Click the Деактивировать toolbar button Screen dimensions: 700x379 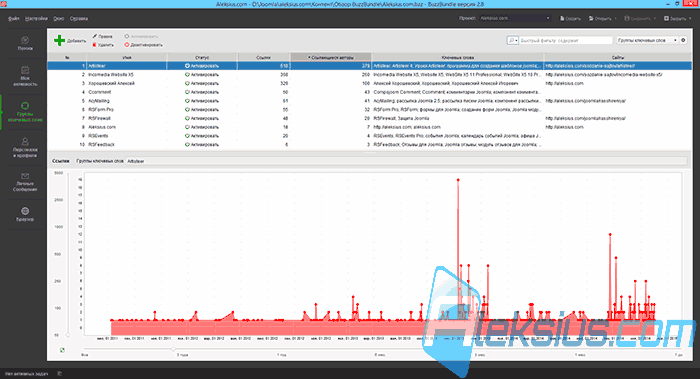[143, 45]
